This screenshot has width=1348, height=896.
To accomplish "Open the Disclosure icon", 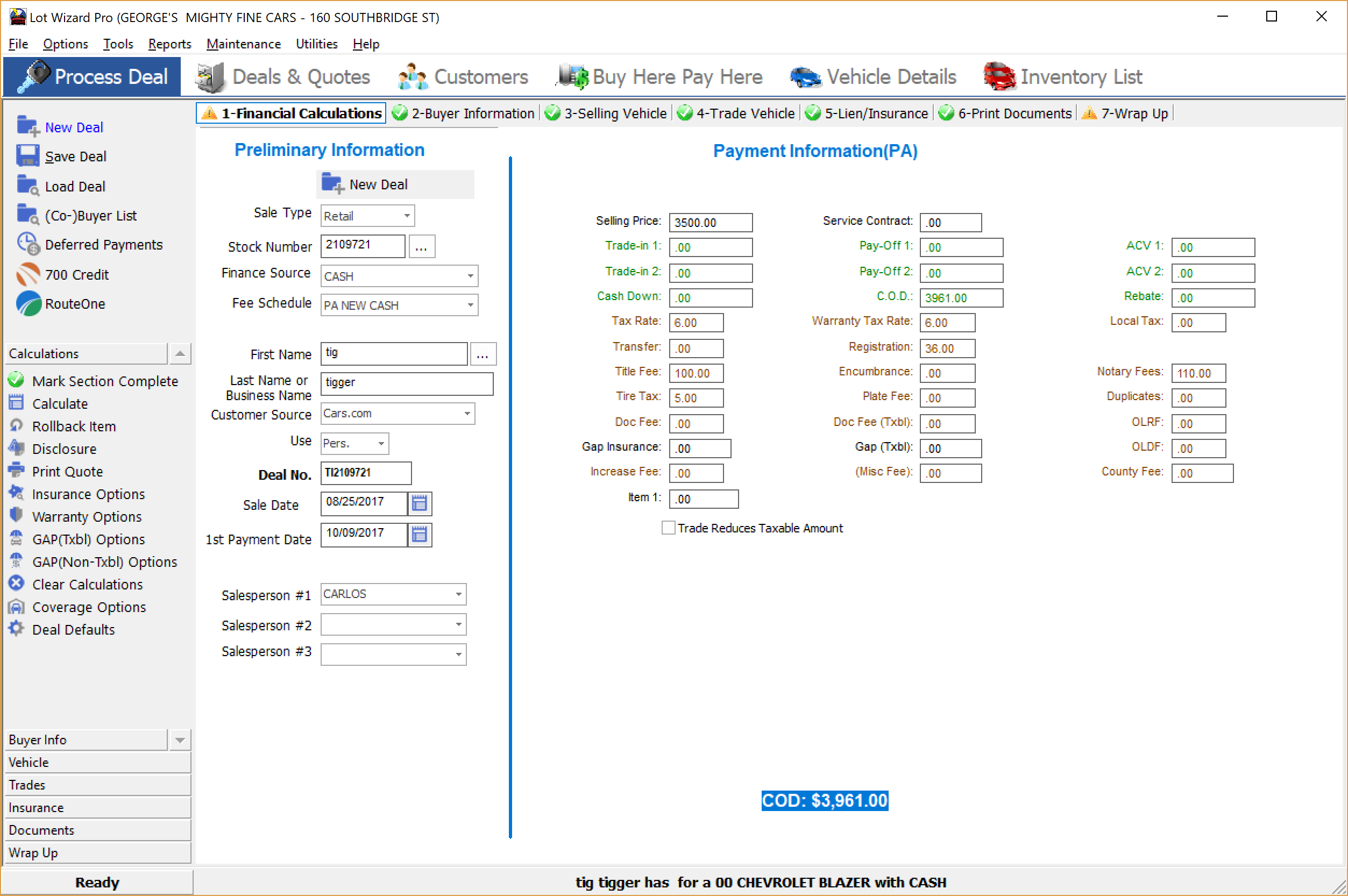I will click(x=16, y=448).
